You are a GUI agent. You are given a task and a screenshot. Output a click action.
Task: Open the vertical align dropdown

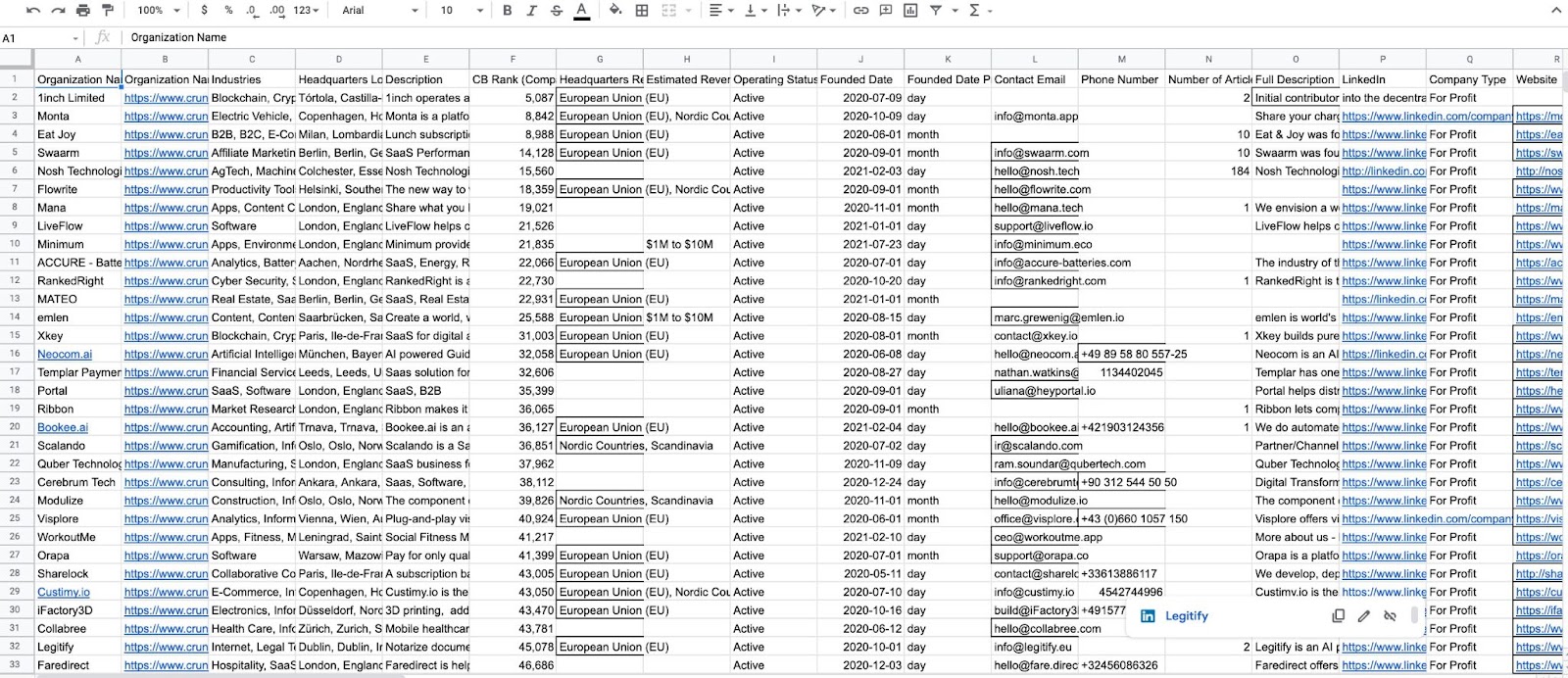click(755, 10)
